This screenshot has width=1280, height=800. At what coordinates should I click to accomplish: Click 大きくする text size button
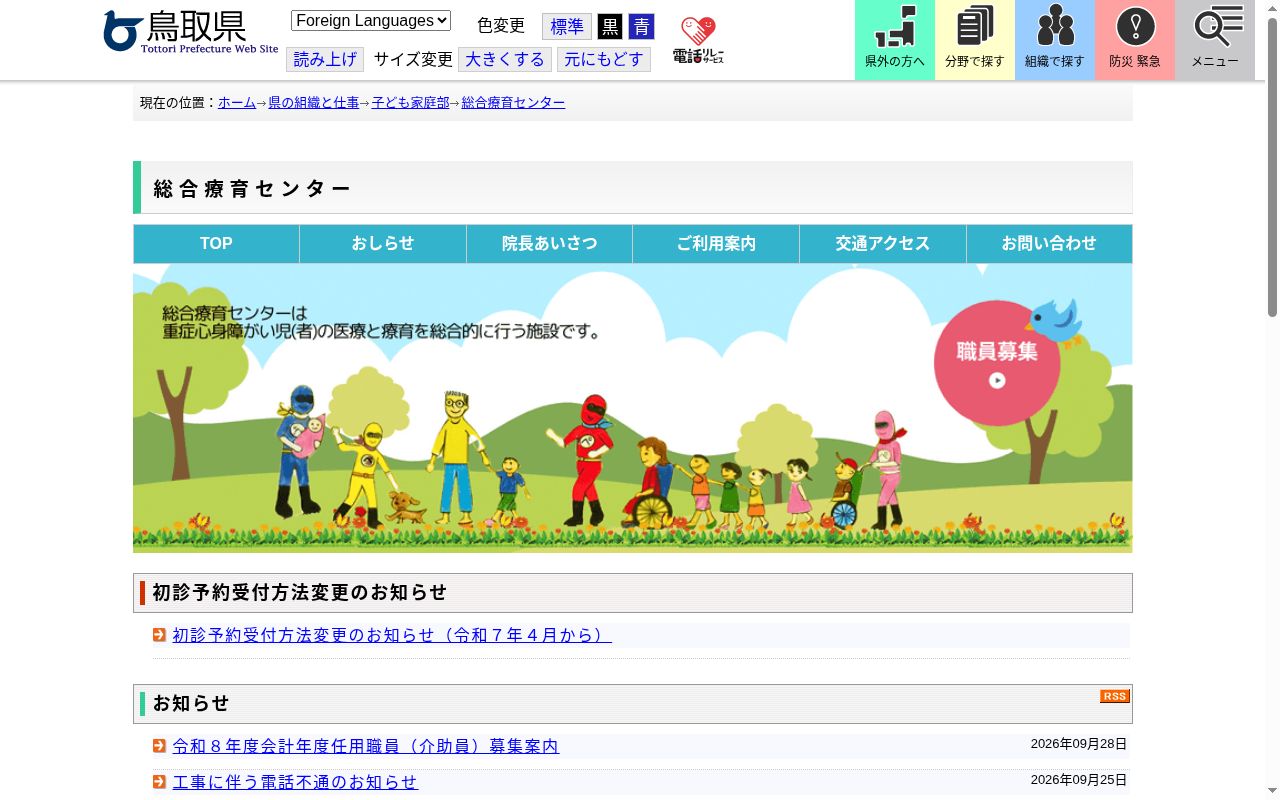[505, 59]
